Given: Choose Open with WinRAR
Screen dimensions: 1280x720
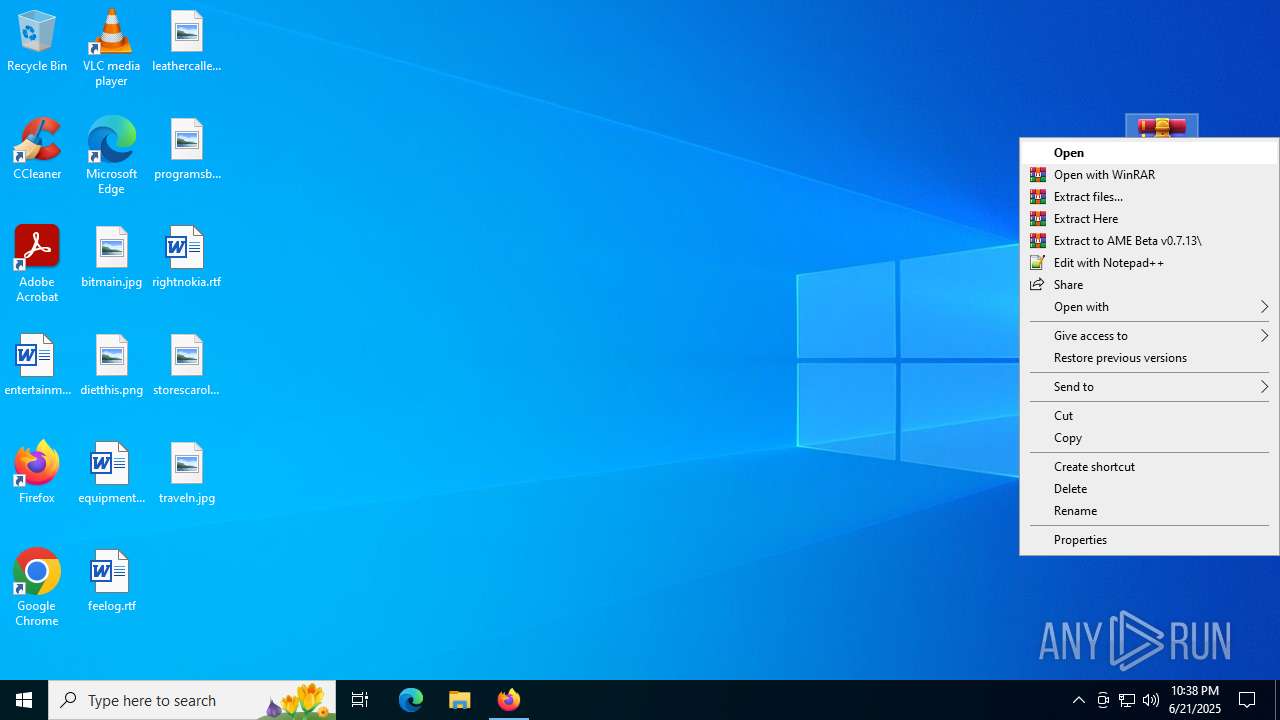Looking at the screenshot, I should click(x=1149, y=175).
